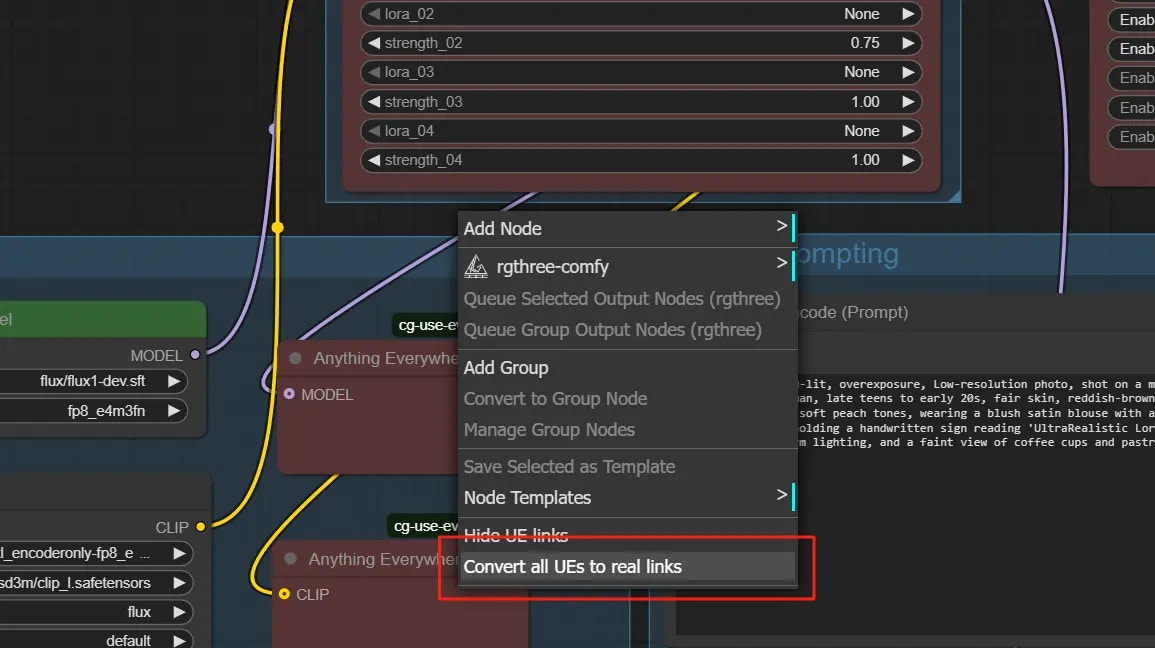The height and width of the screenshot is (648, 1155).
Task: Collapse the MODEL Anything Everywhere node dot
Action: click(x=295, y=359)
